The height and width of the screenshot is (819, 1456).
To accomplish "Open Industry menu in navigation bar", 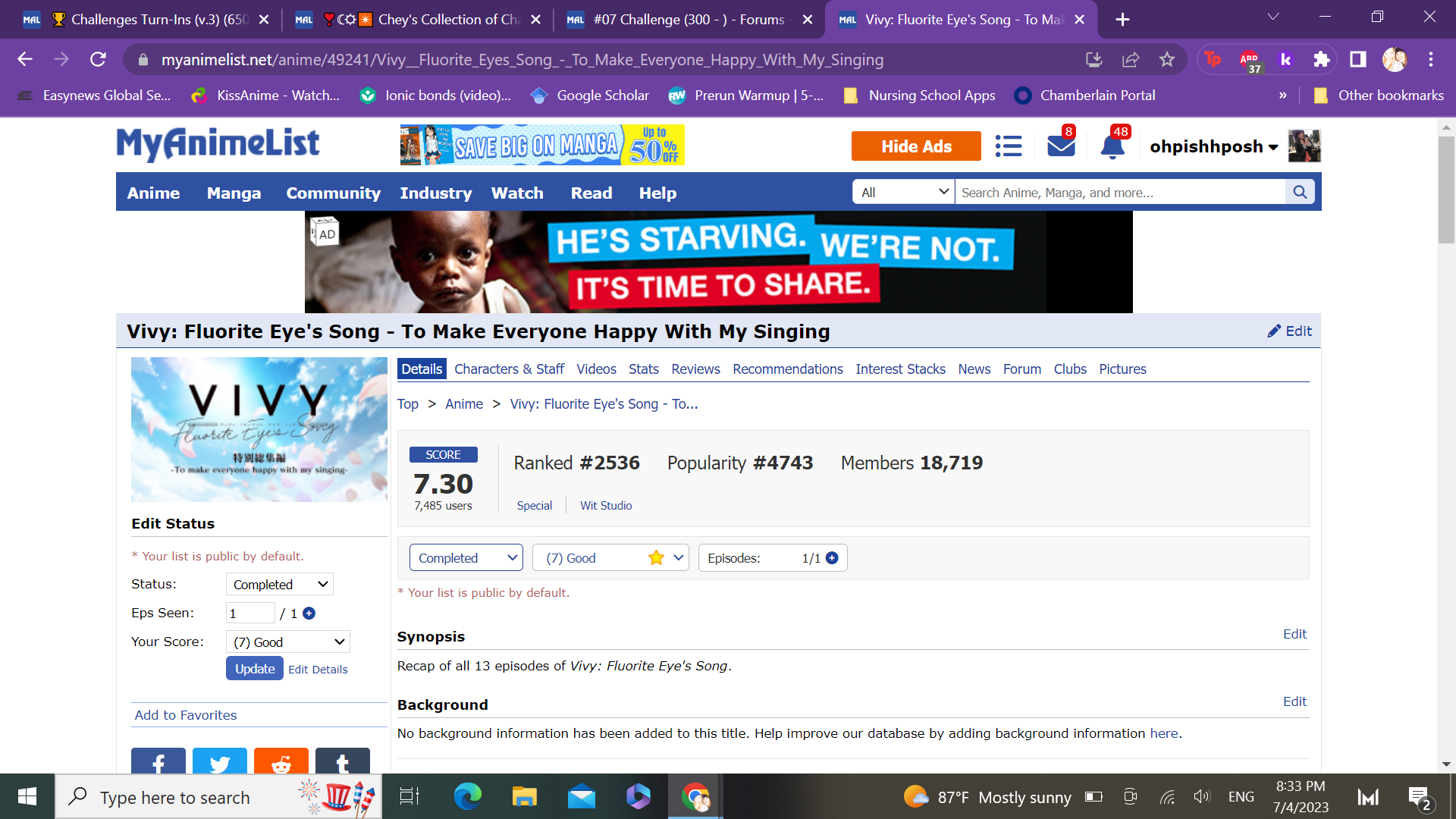I will [x=436, y=193].
